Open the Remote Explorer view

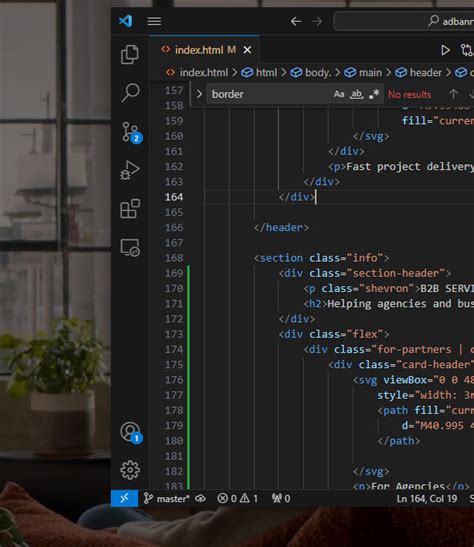[130, 248]
